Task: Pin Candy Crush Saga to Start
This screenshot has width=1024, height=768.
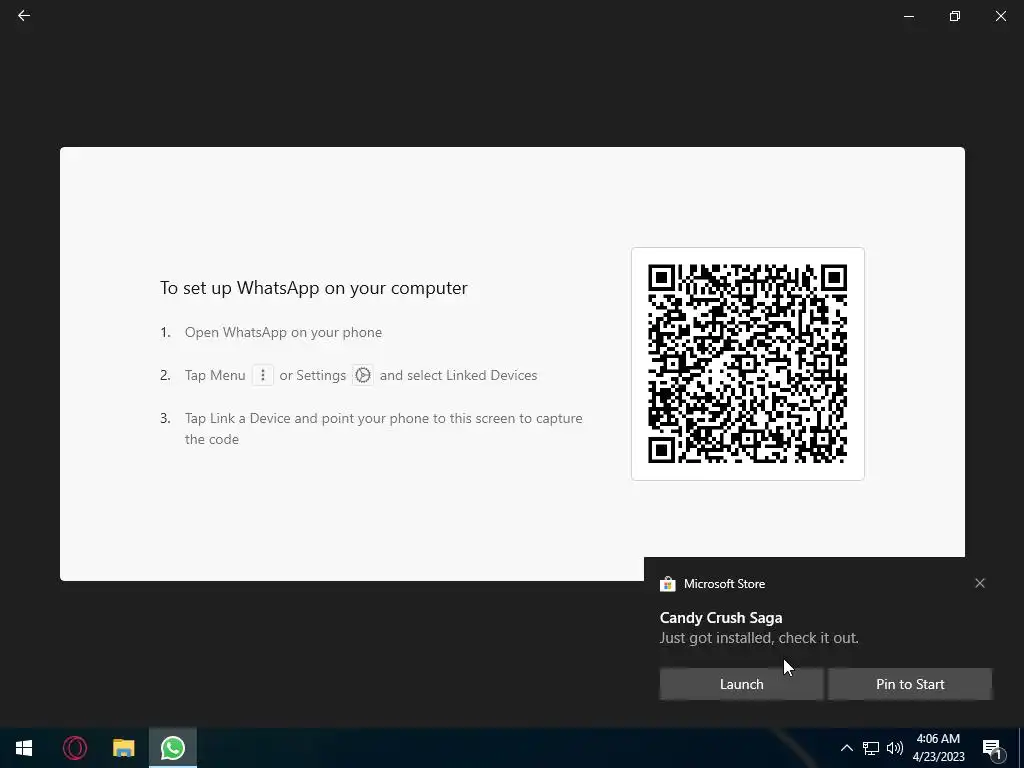Action: [x=910, y=684]
